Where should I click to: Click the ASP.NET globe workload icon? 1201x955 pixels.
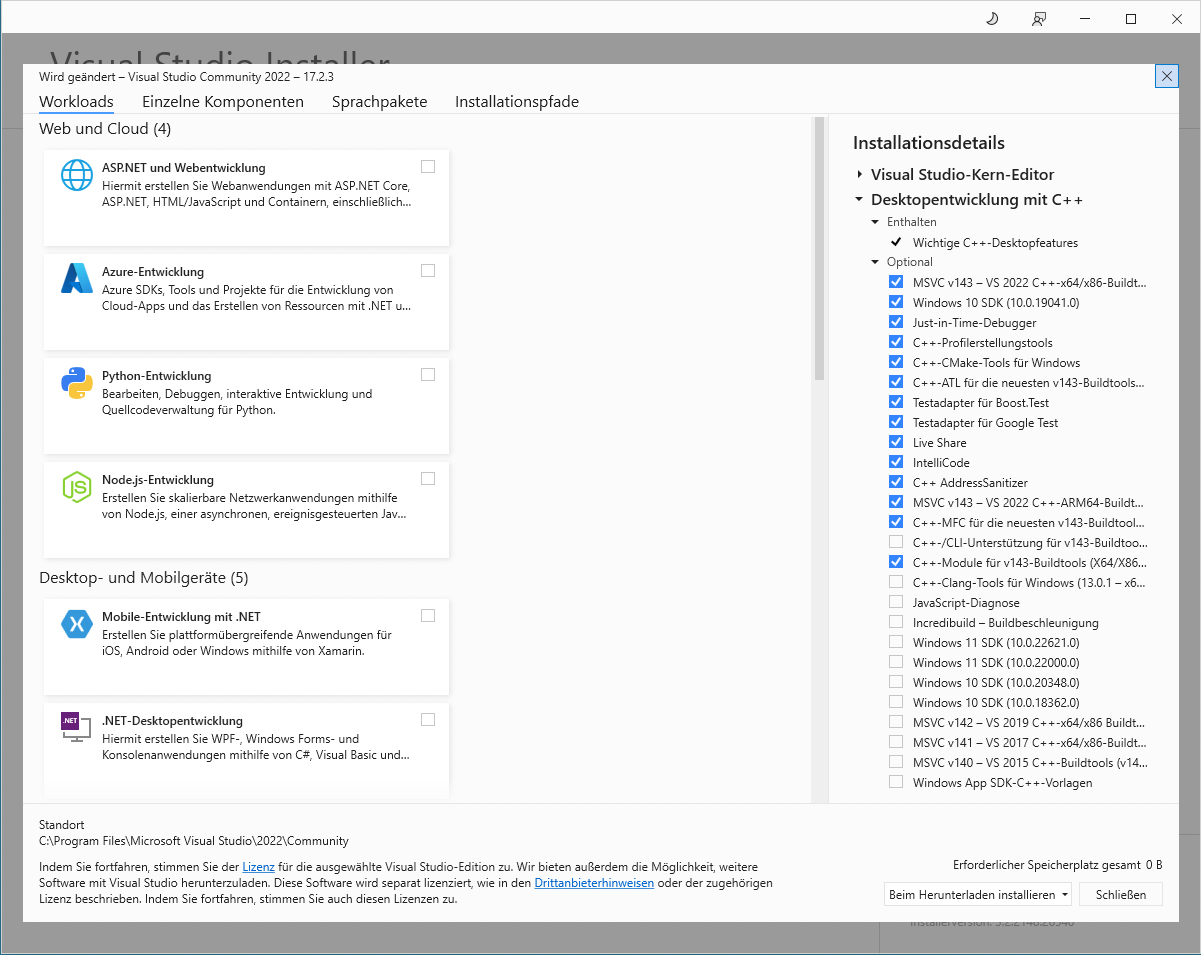pyautogui.click(x=77, y=175)
